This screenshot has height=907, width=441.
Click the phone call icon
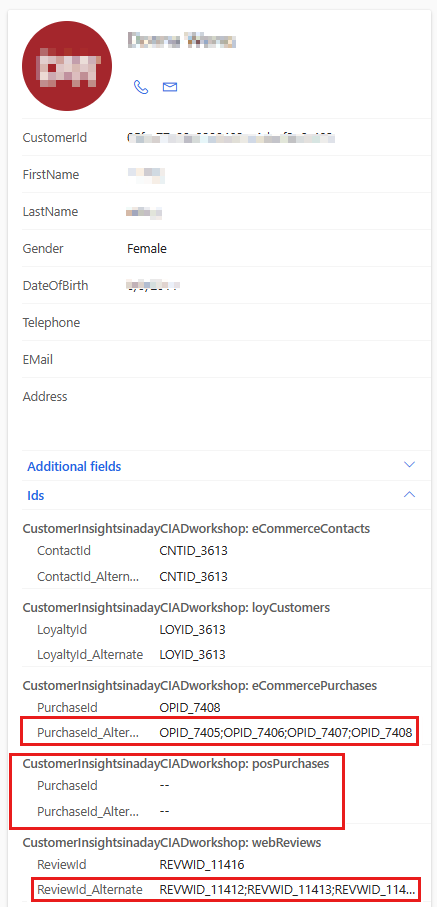point(141,87)
